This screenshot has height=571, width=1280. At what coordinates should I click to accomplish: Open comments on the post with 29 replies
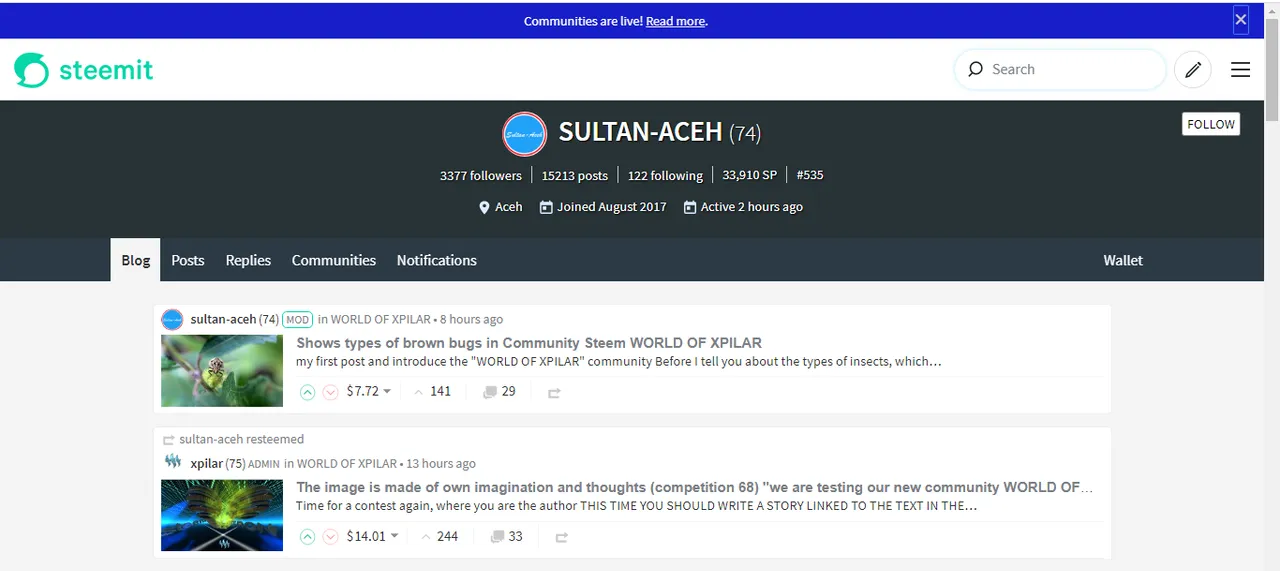(499, 391)
